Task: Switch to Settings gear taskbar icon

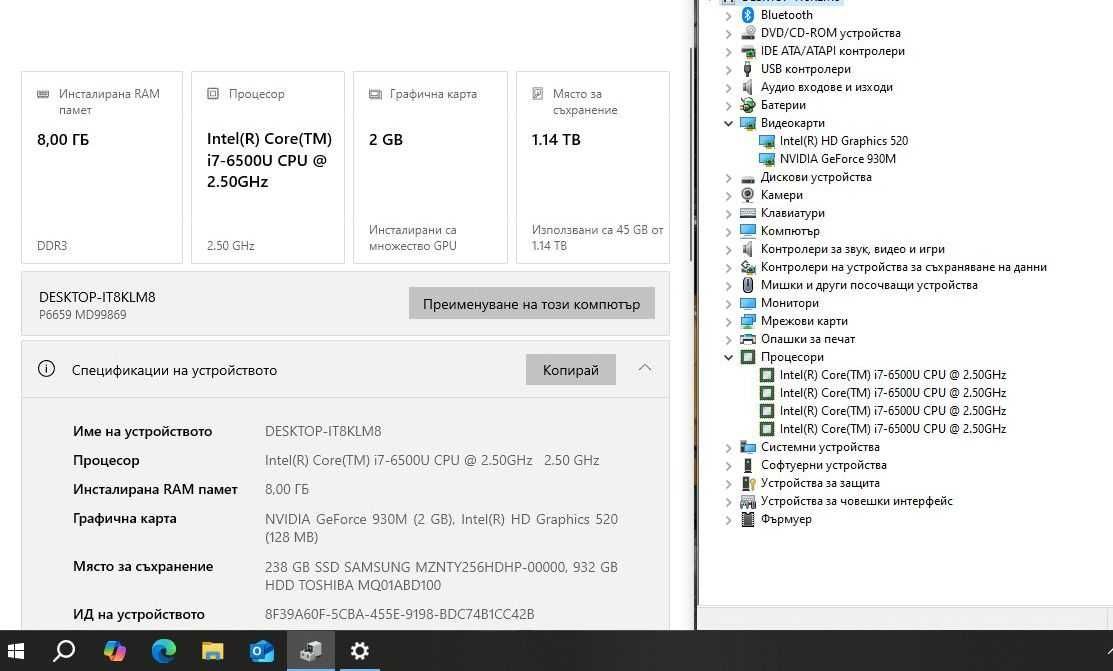Action: click(x=360, y=650)
